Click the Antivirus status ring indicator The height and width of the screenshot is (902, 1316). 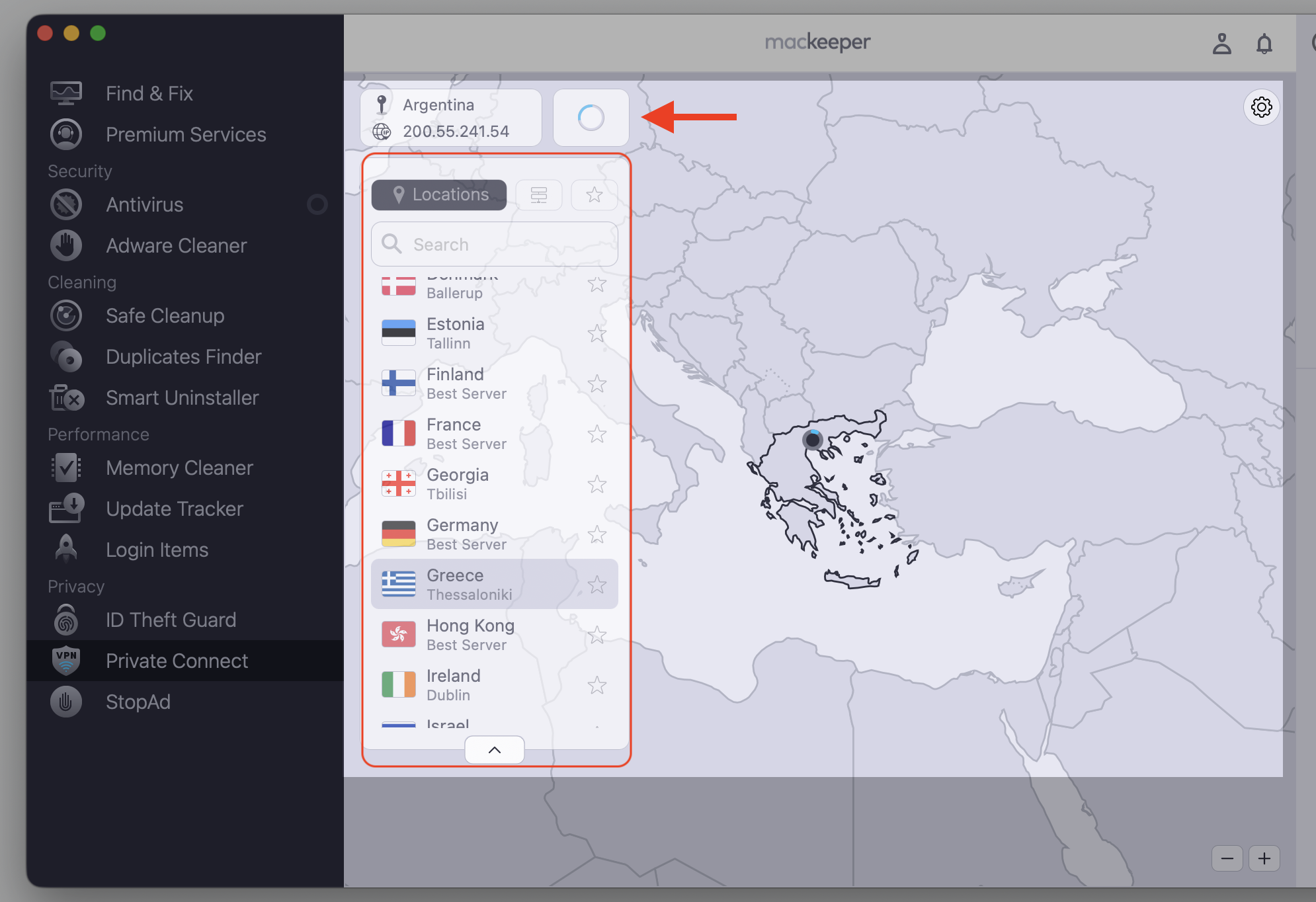317,204
